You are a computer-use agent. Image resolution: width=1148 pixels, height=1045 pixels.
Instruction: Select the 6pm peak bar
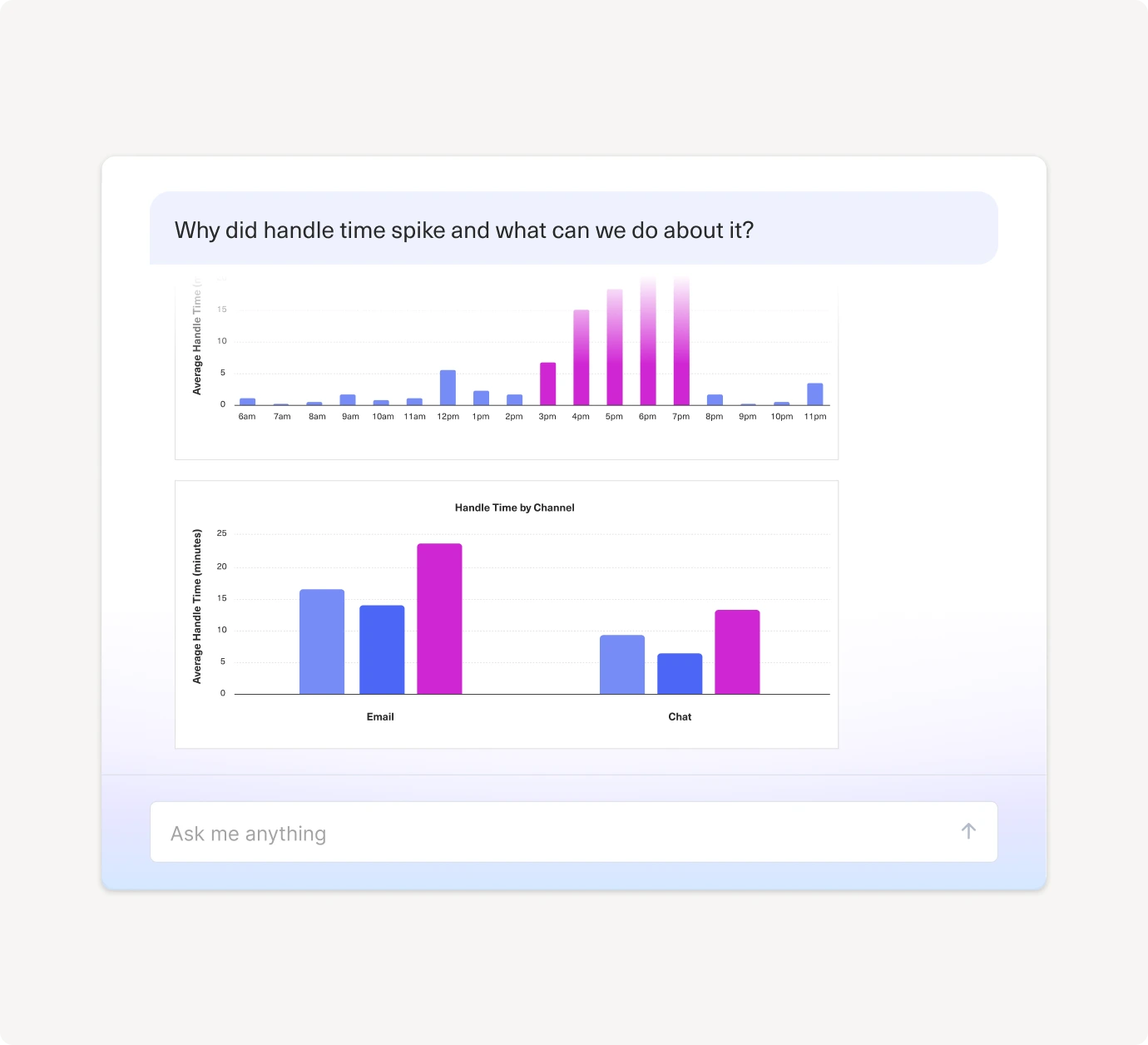tap(647, 343)
